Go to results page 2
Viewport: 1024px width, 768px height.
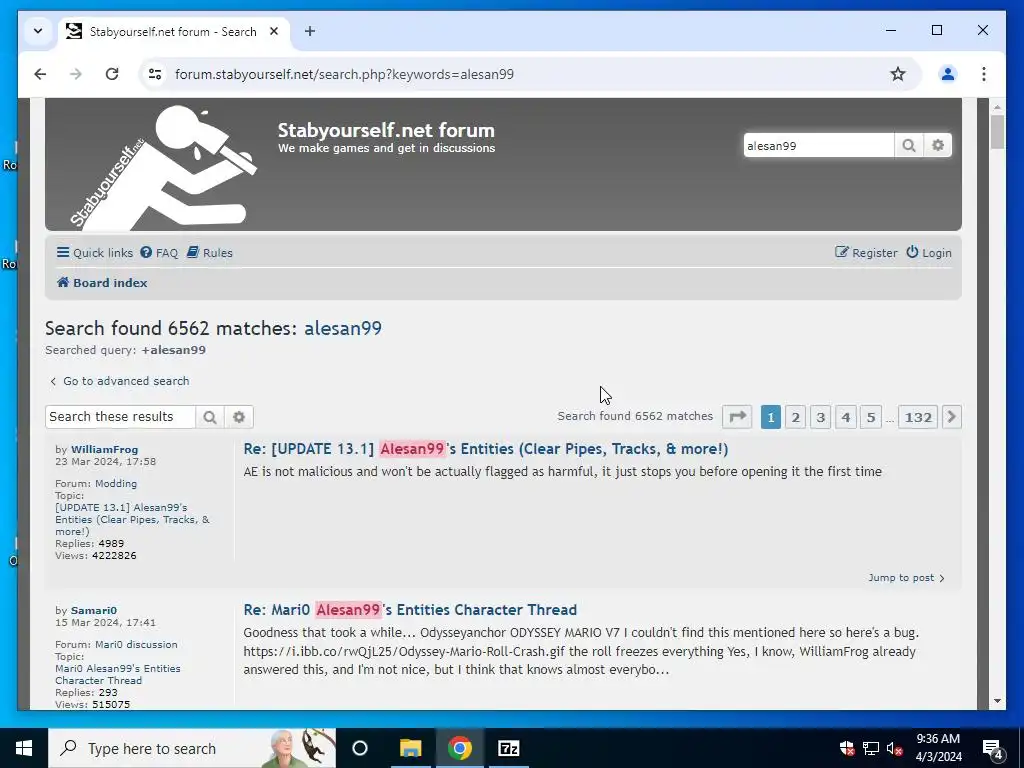click(795, 417)
